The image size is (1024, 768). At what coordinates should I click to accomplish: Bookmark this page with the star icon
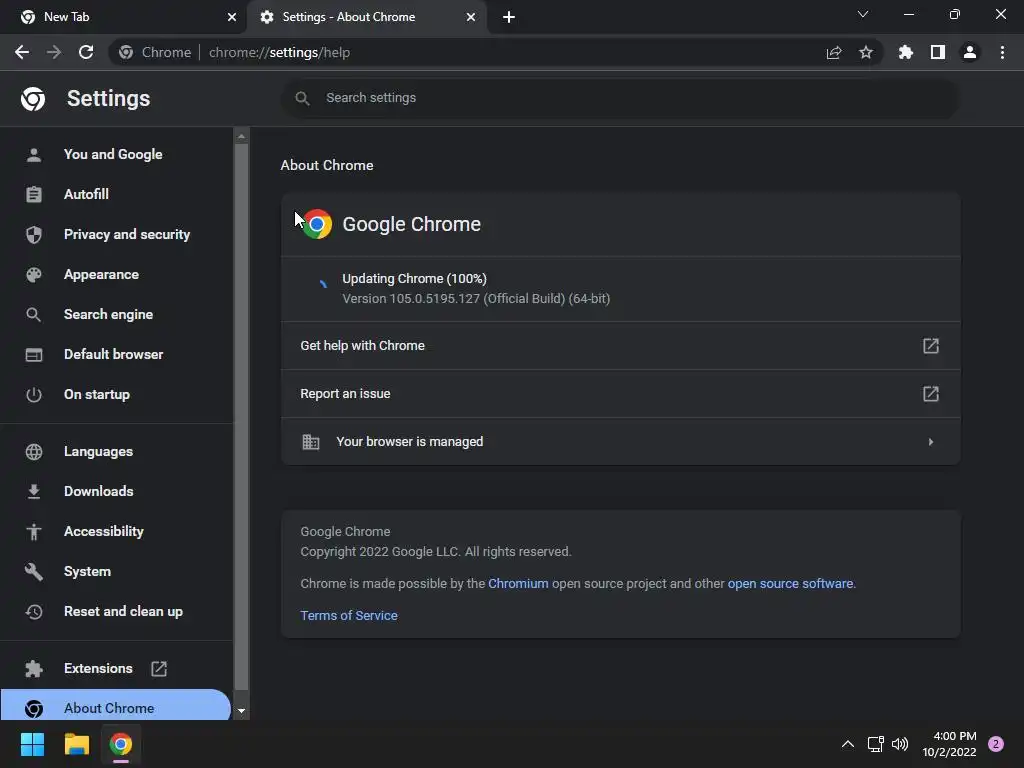point(865,52)
